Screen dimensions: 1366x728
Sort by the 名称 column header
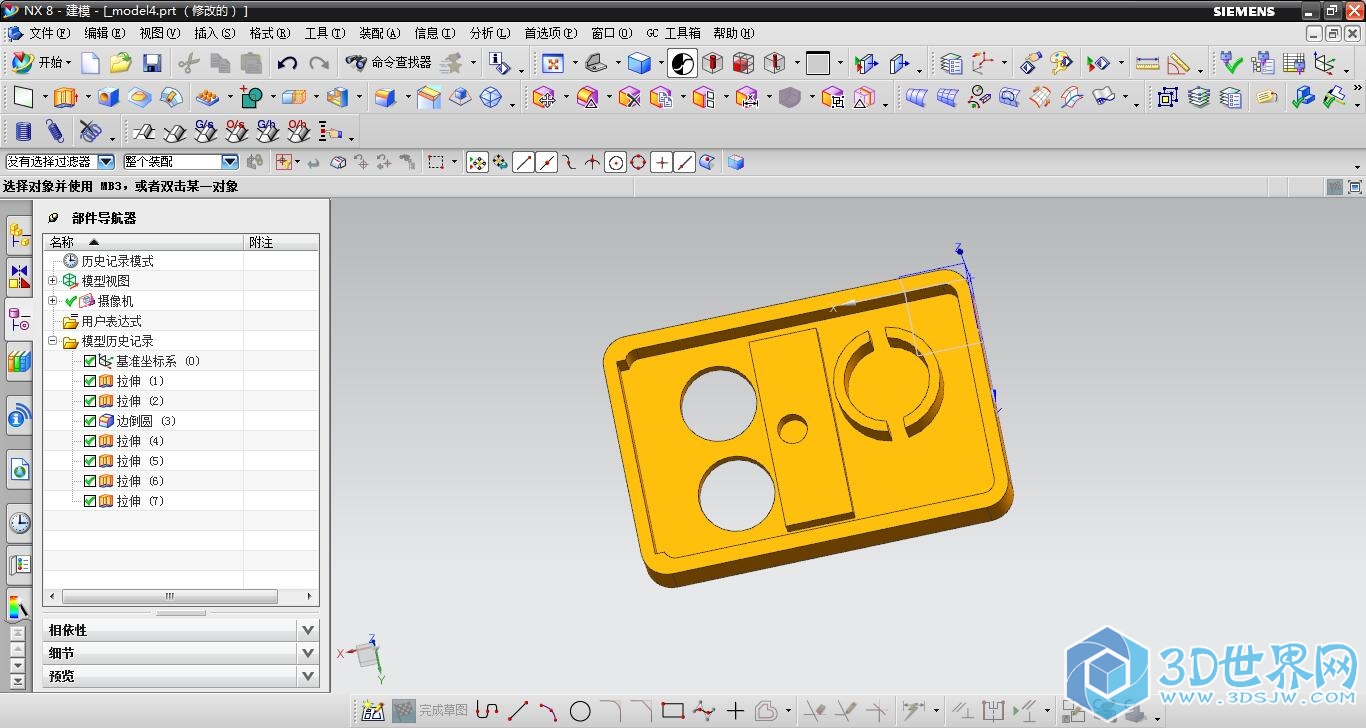[x=143, y=242]
